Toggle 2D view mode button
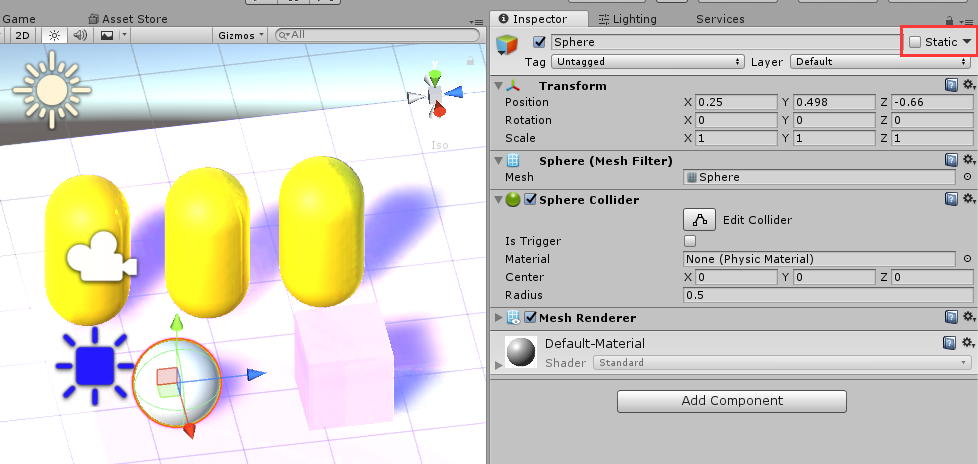The height and width of the screenshot is (464, 978). pyautogui.click(x=22, y=36)
